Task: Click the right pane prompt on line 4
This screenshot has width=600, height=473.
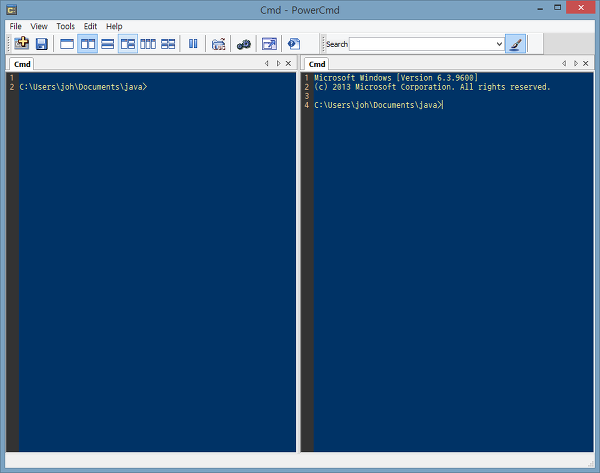Action: point(378,105)
